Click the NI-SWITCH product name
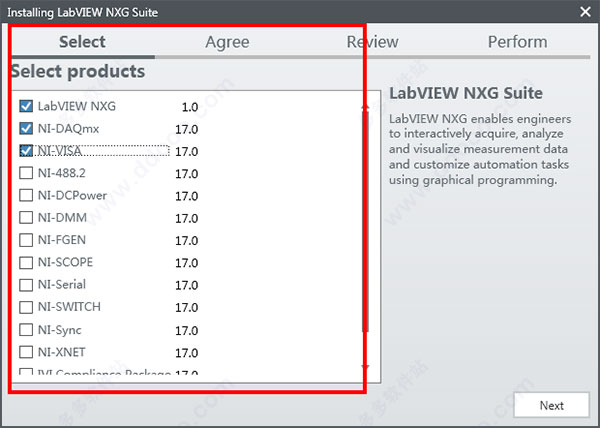Screen dimensions: 600x428 [x=69, y=307]
